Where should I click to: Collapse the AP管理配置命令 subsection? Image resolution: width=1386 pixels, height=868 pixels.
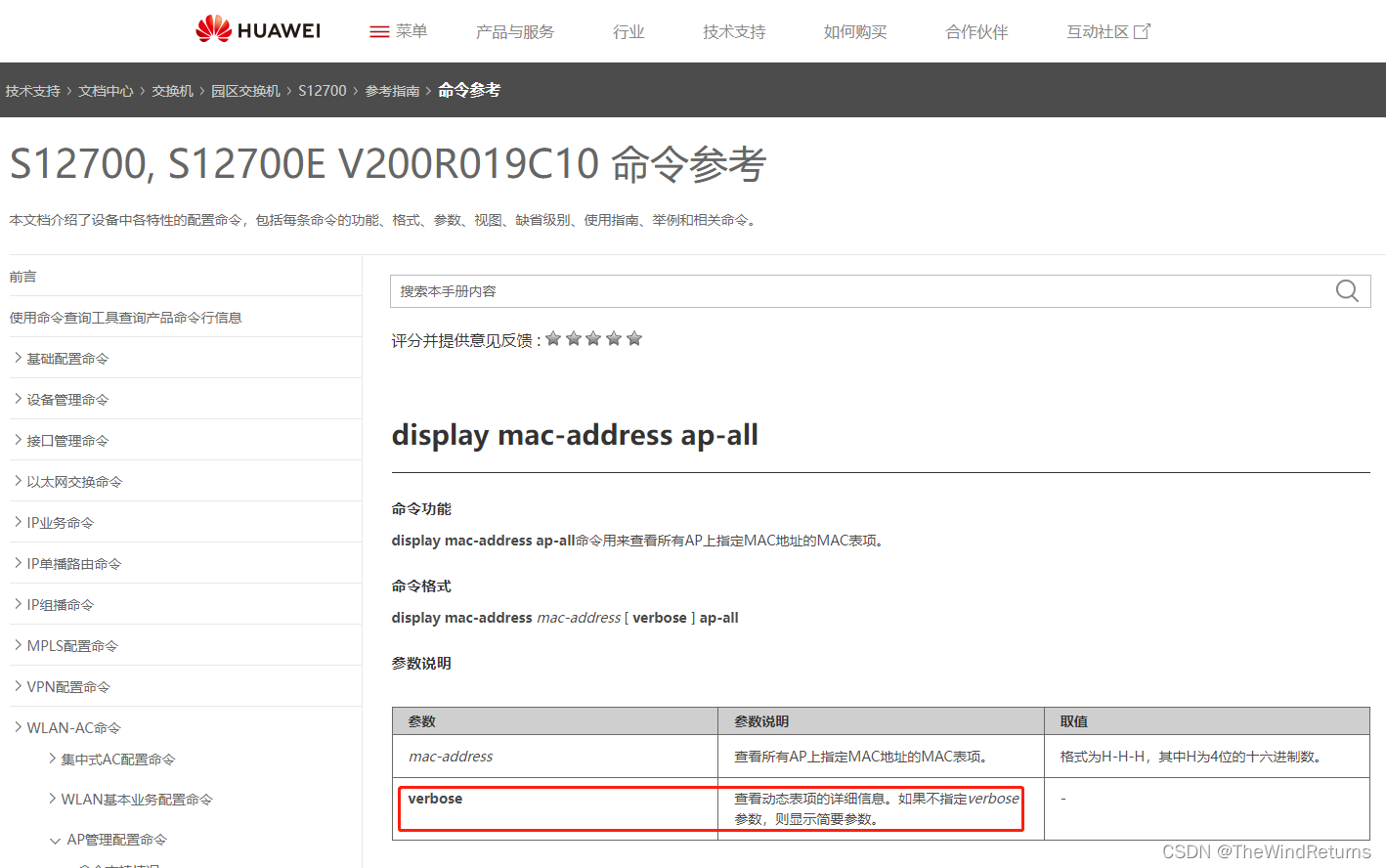[55, 840]
